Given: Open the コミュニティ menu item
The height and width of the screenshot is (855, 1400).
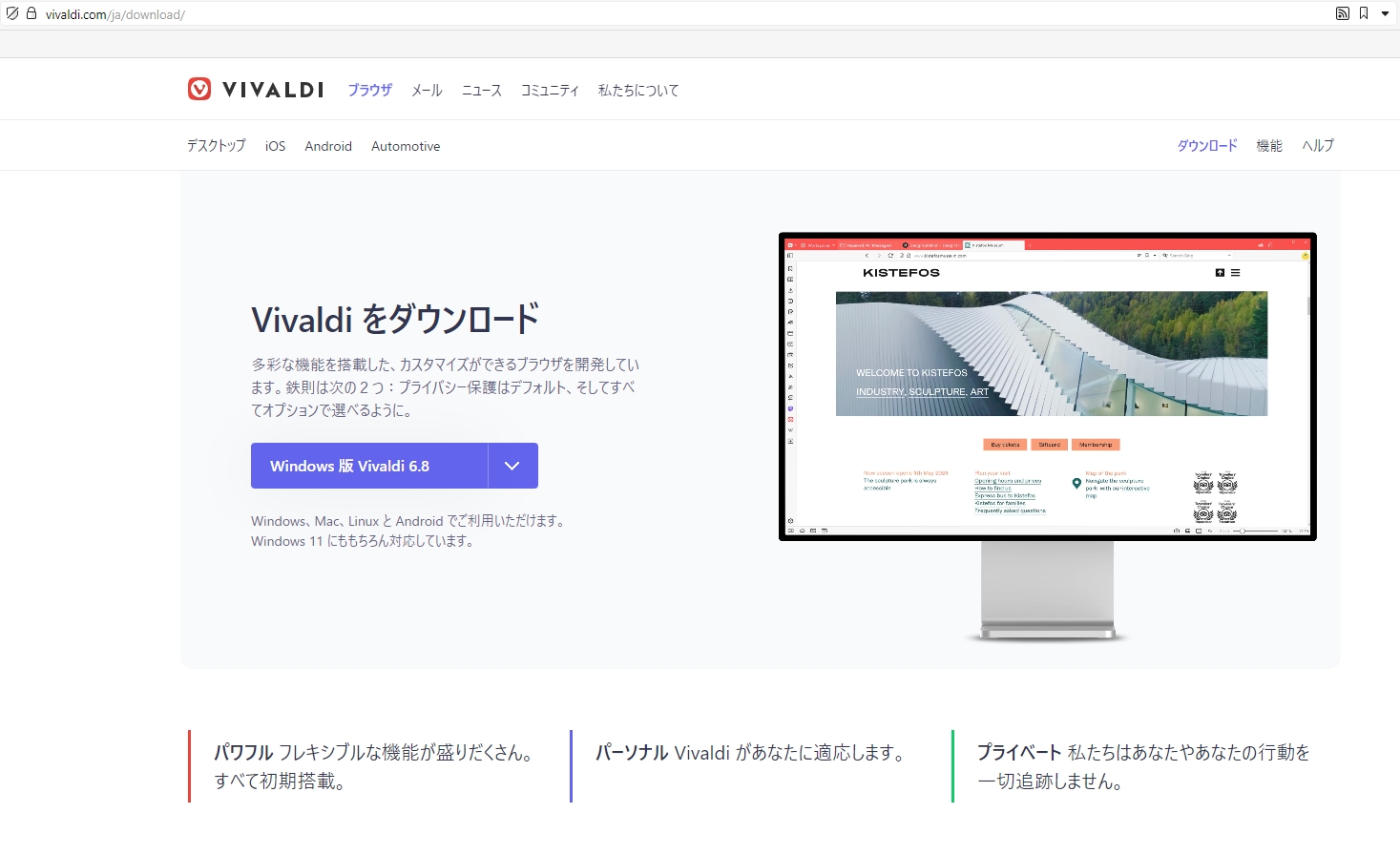Looking at the screenshot, I should point(550,91).
